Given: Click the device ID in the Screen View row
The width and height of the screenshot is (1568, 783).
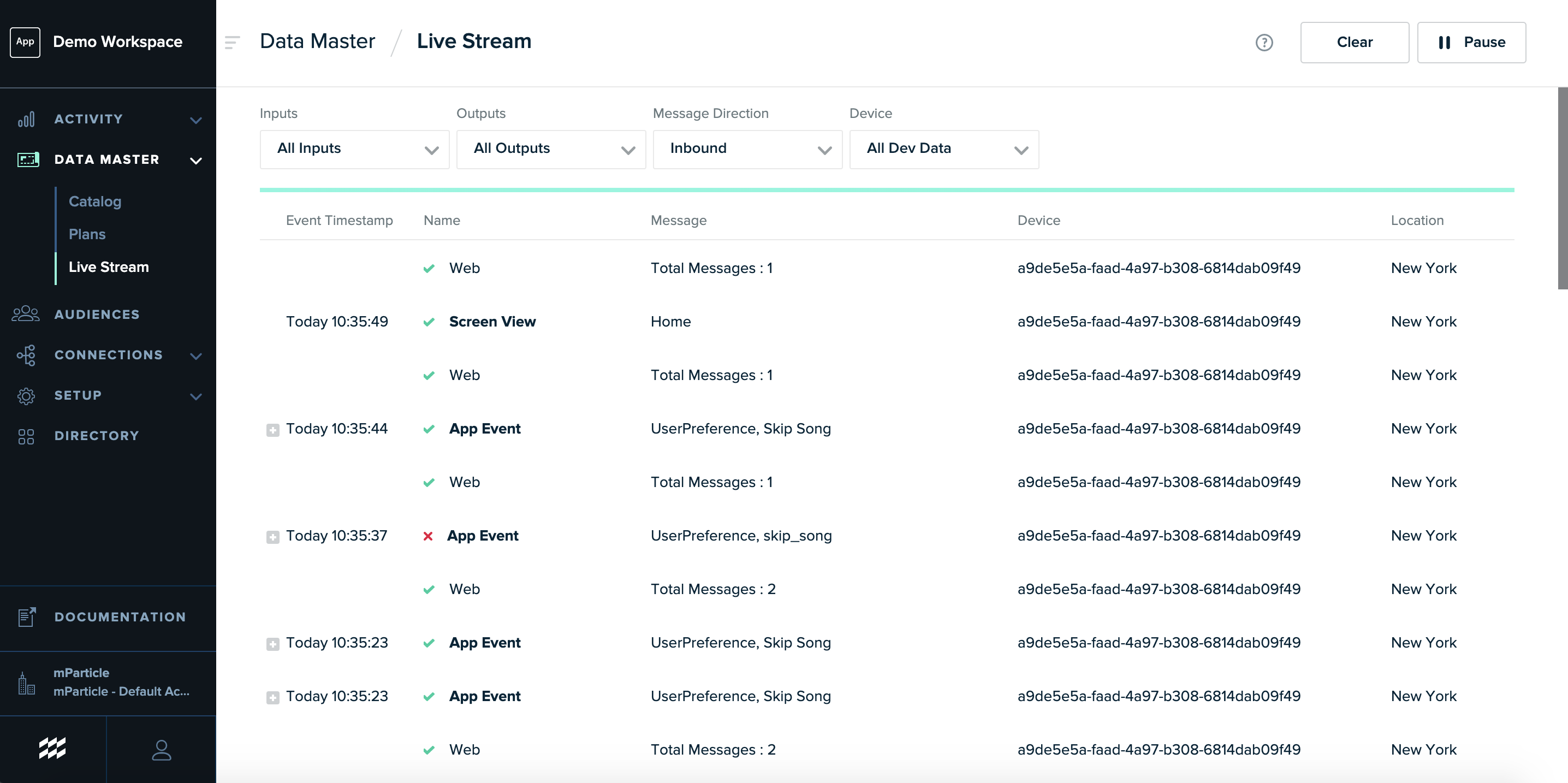Looking at the screenshot, I should pyautogui.click(x=1159, y=322).
